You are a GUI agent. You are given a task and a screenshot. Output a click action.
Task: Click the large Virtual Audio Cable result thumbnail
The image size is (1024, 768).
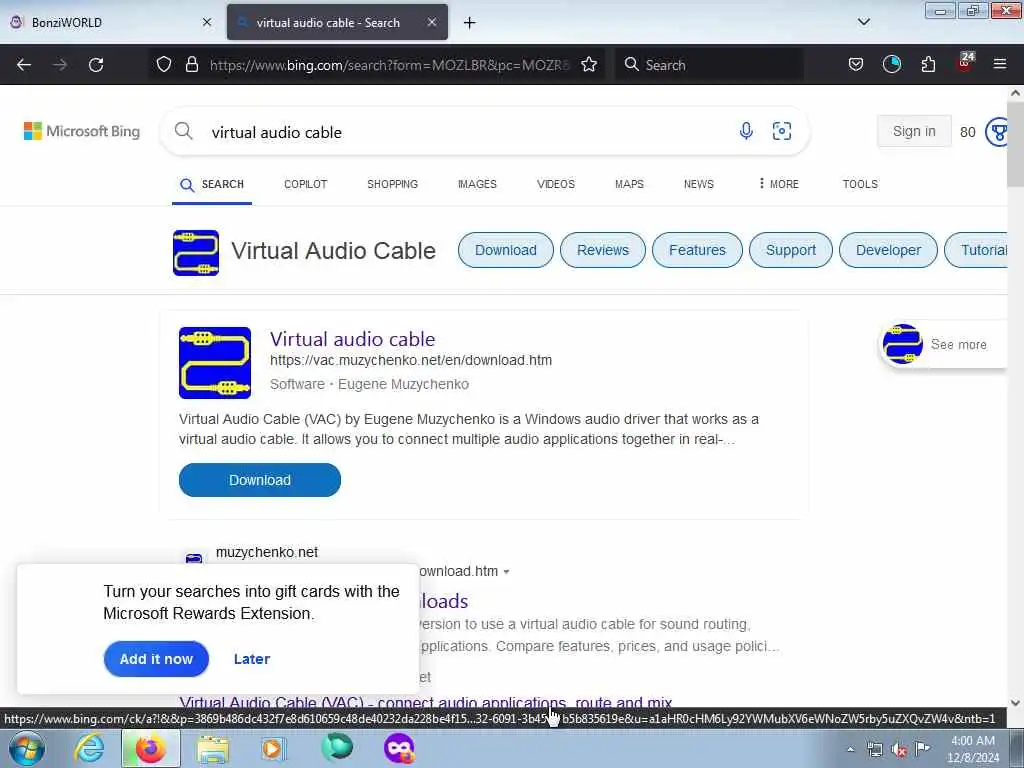click(215, 362)
